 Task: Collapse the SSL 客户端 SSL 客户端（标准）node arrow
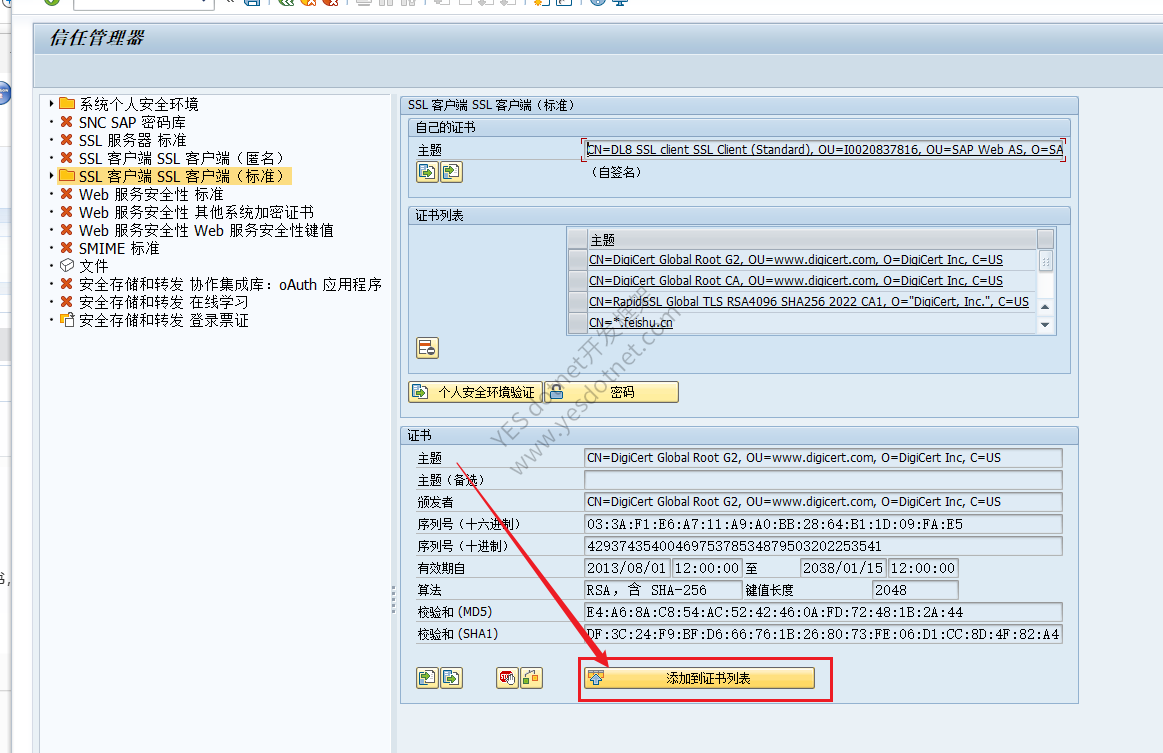(x=51, y=176)
